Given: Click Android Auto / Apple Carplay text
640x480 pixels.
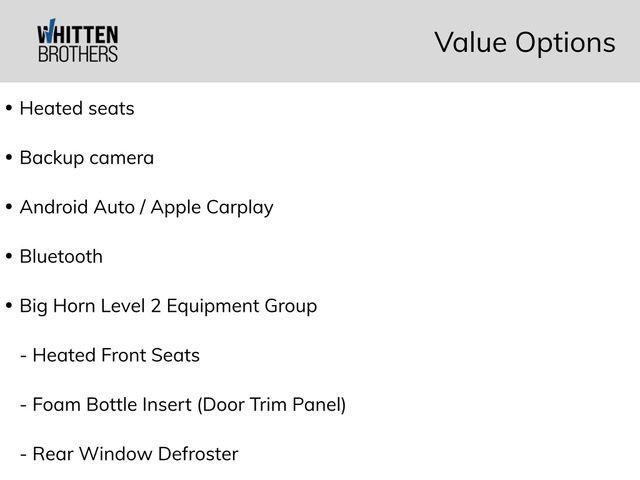Looking at the screenshot, I should [146, 207].
